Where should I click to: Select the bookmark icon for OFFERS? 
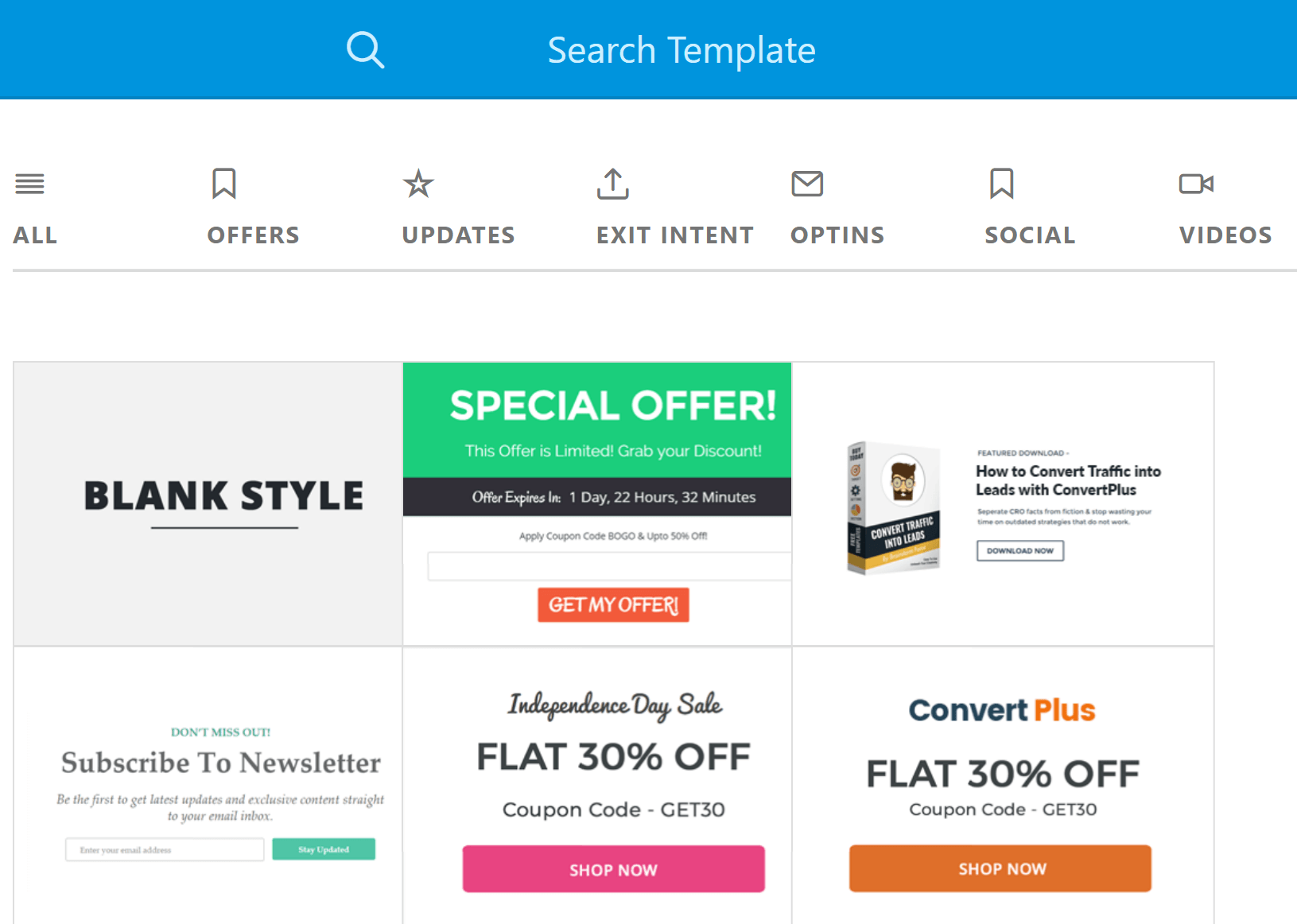tap(223, 184)
